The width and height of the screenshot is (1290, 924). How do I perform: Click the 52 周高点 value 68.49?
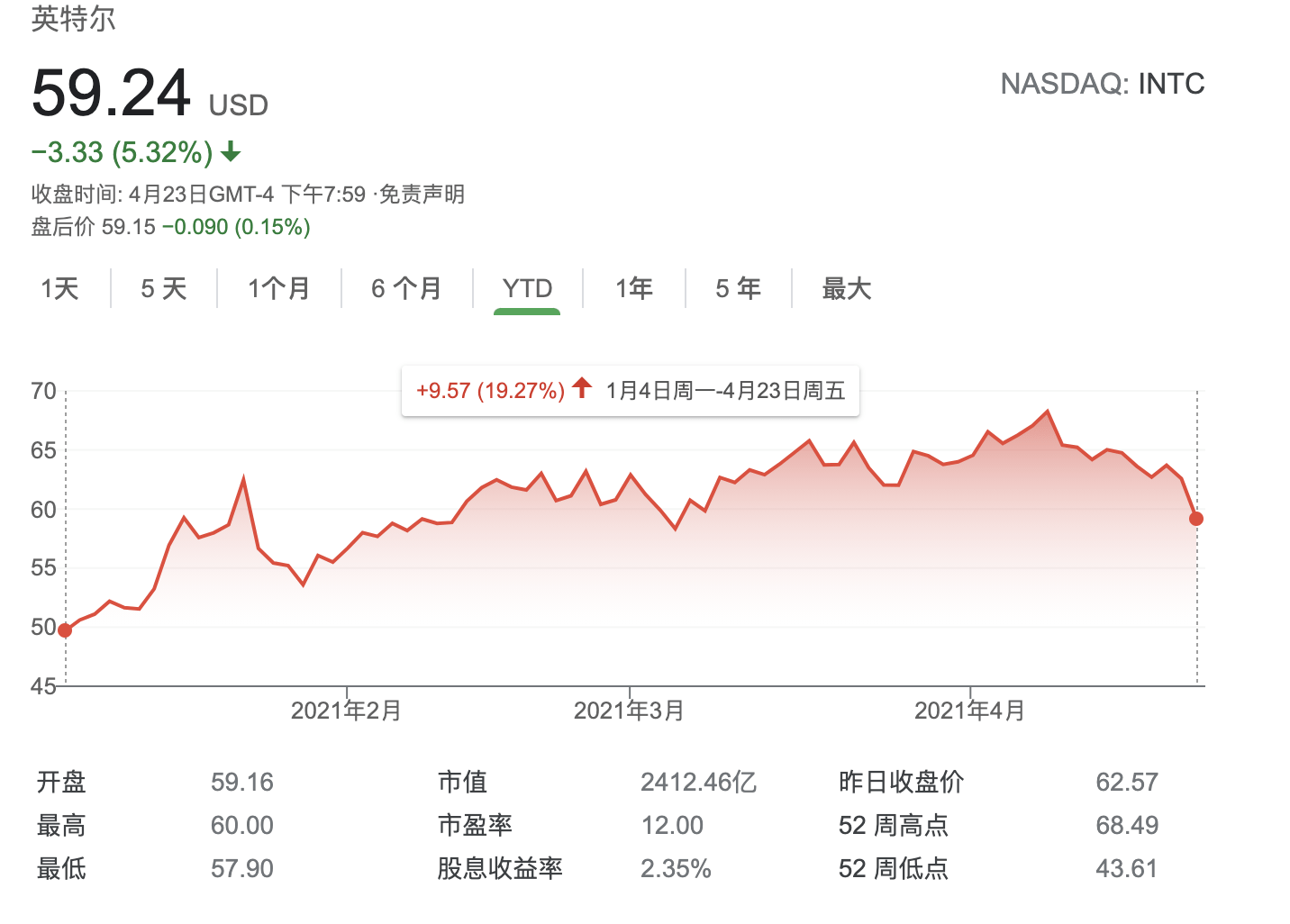click(1129, 824)
